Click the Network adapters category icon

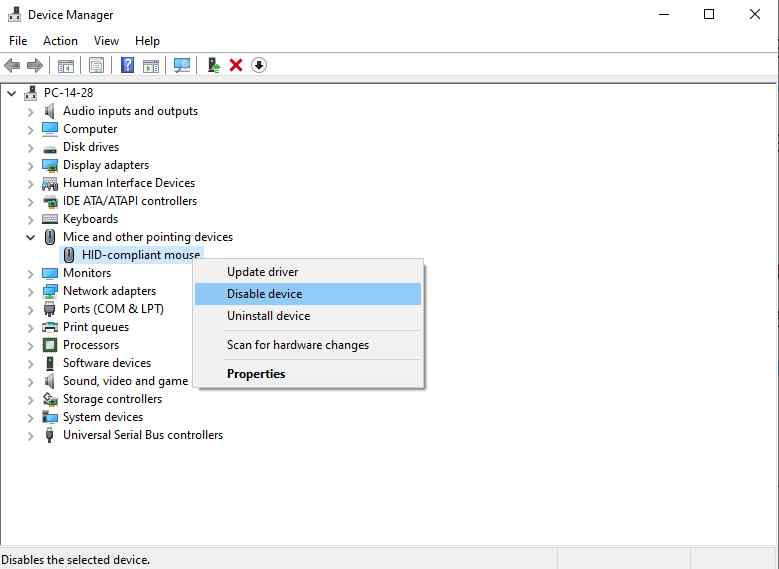(x=50, y=291)
